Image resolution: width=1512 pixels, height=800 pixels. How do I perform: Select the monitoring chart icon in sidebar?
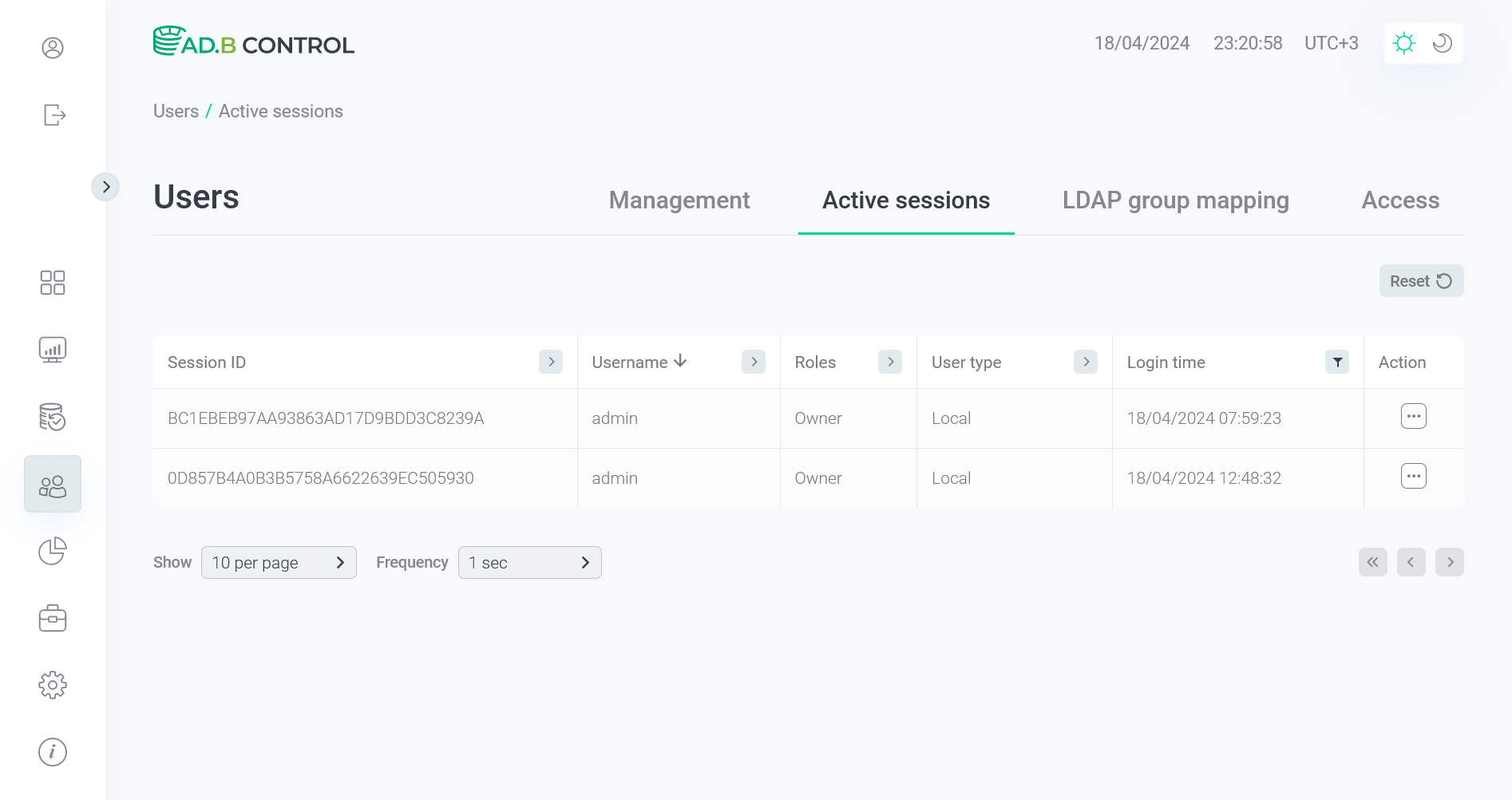(x=52, y=349)
